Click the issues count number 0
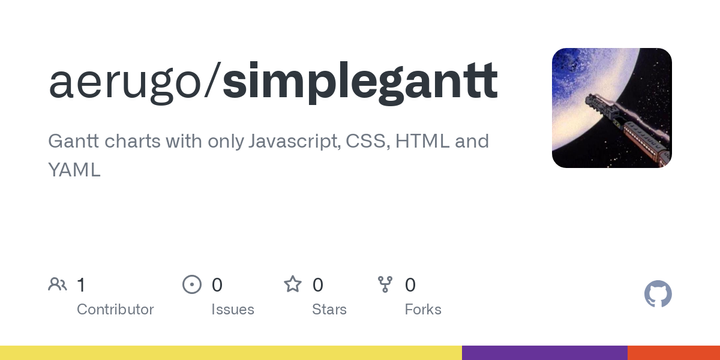Viewport: 720px width, 360px height. 217,285
